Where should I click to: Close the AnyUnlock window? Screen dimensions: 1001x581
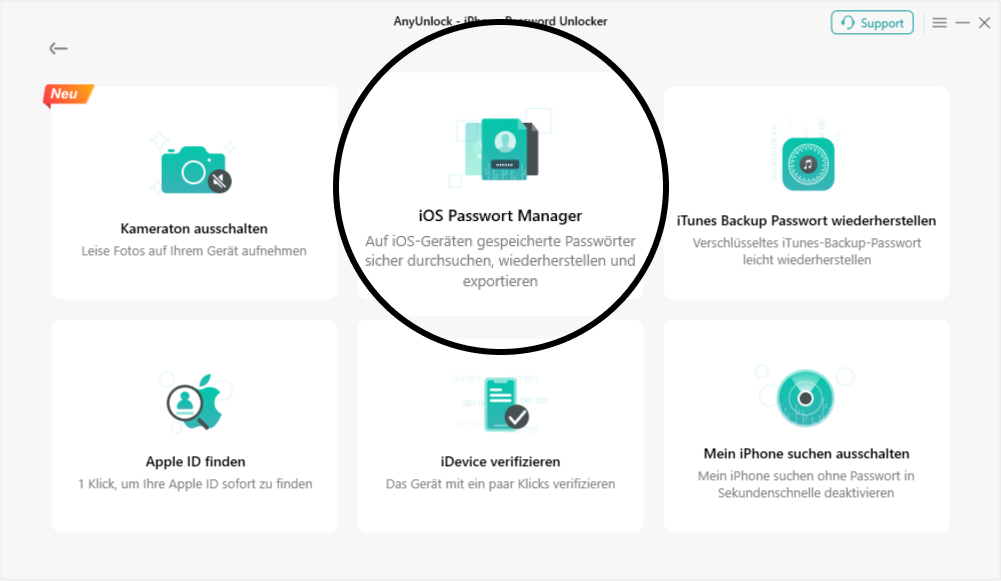(984, 23)
